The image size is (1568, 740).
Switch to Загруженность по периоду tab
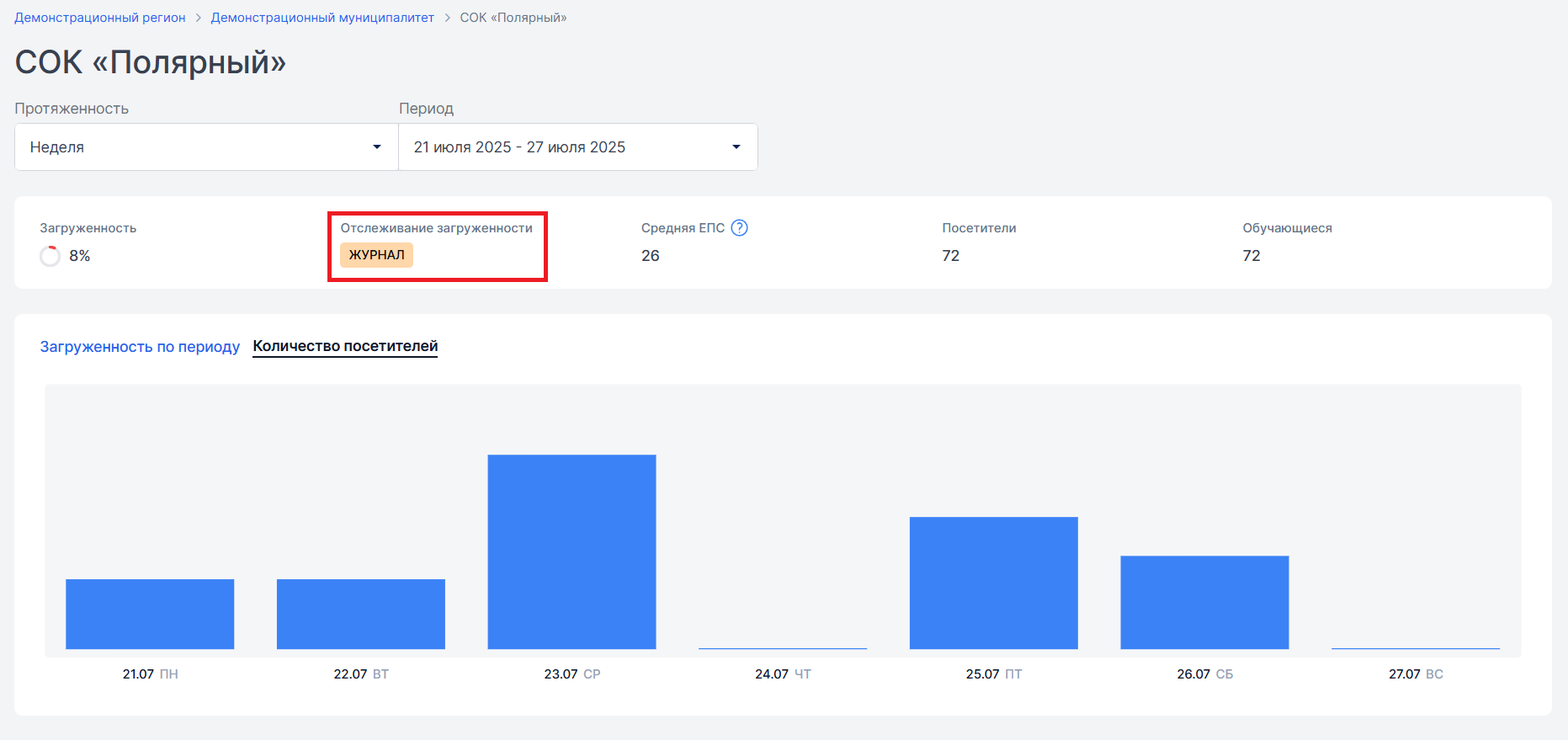(140, 347)
